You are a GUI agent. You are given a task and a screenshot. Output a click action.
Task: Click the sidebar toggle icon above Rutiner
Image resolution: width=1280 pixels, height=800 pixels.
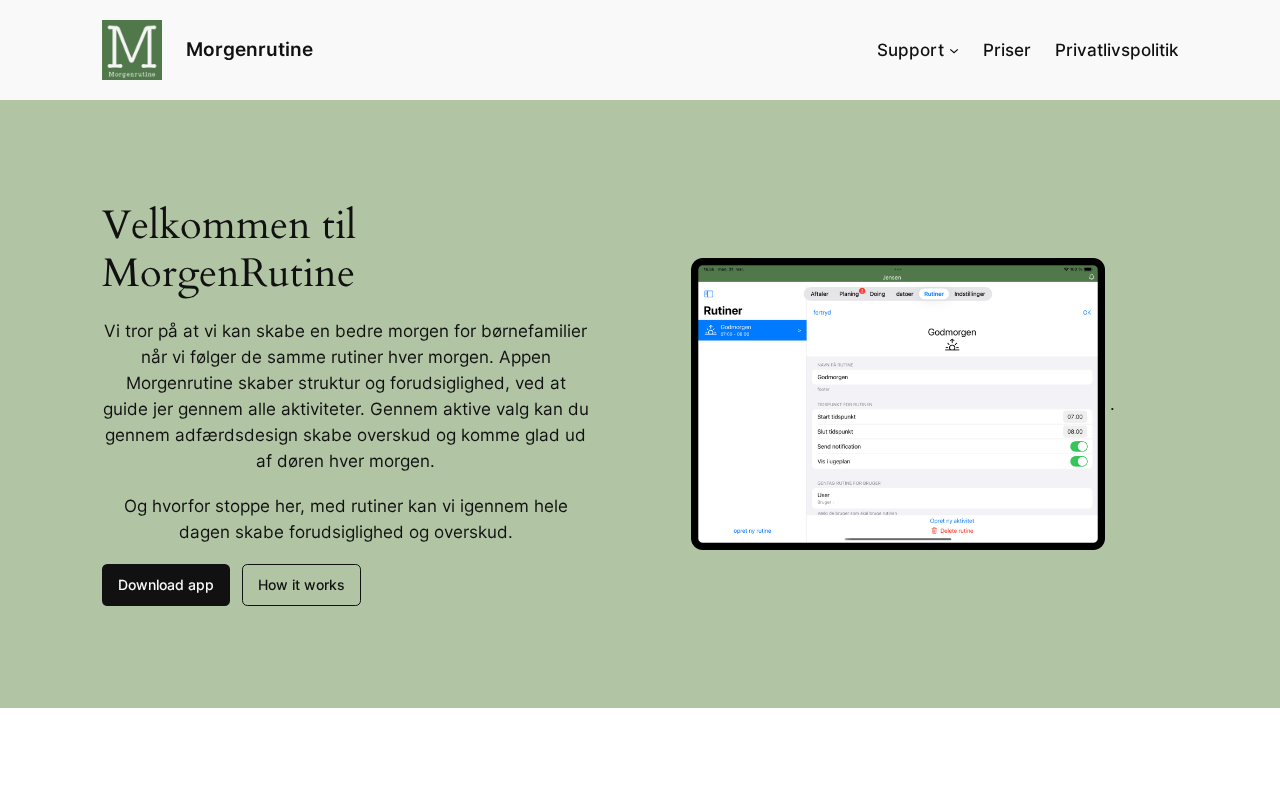(x=709, y=294)
